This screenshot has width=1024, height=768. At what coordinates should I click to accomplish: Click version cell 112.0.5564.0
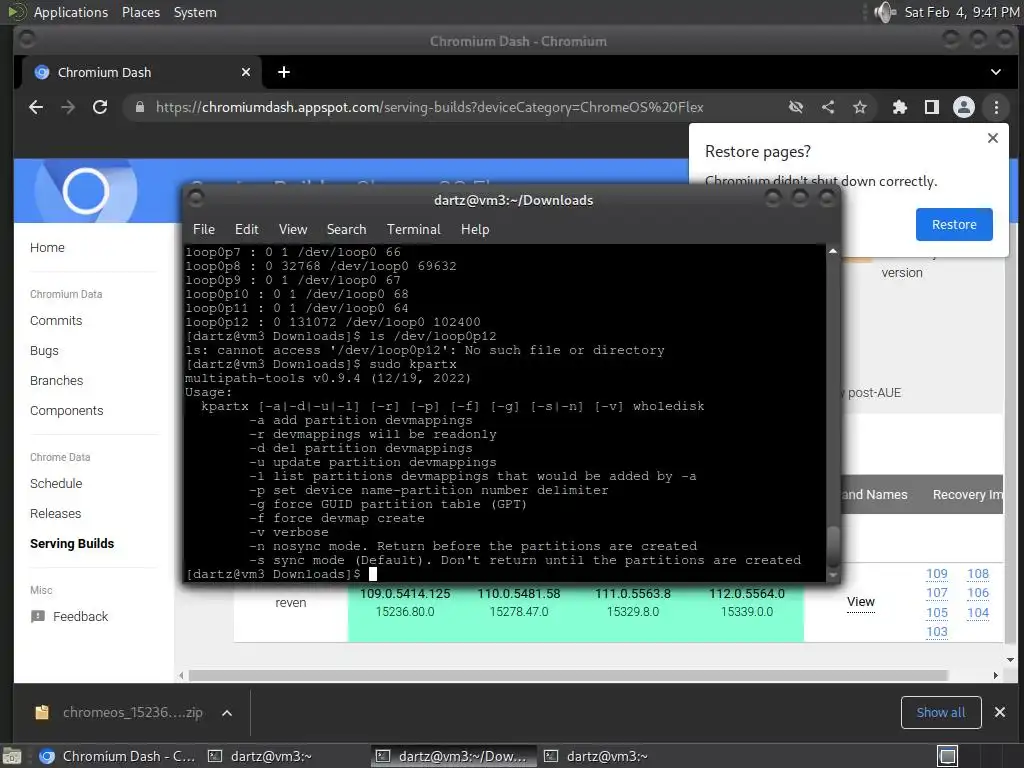(747, 594)
